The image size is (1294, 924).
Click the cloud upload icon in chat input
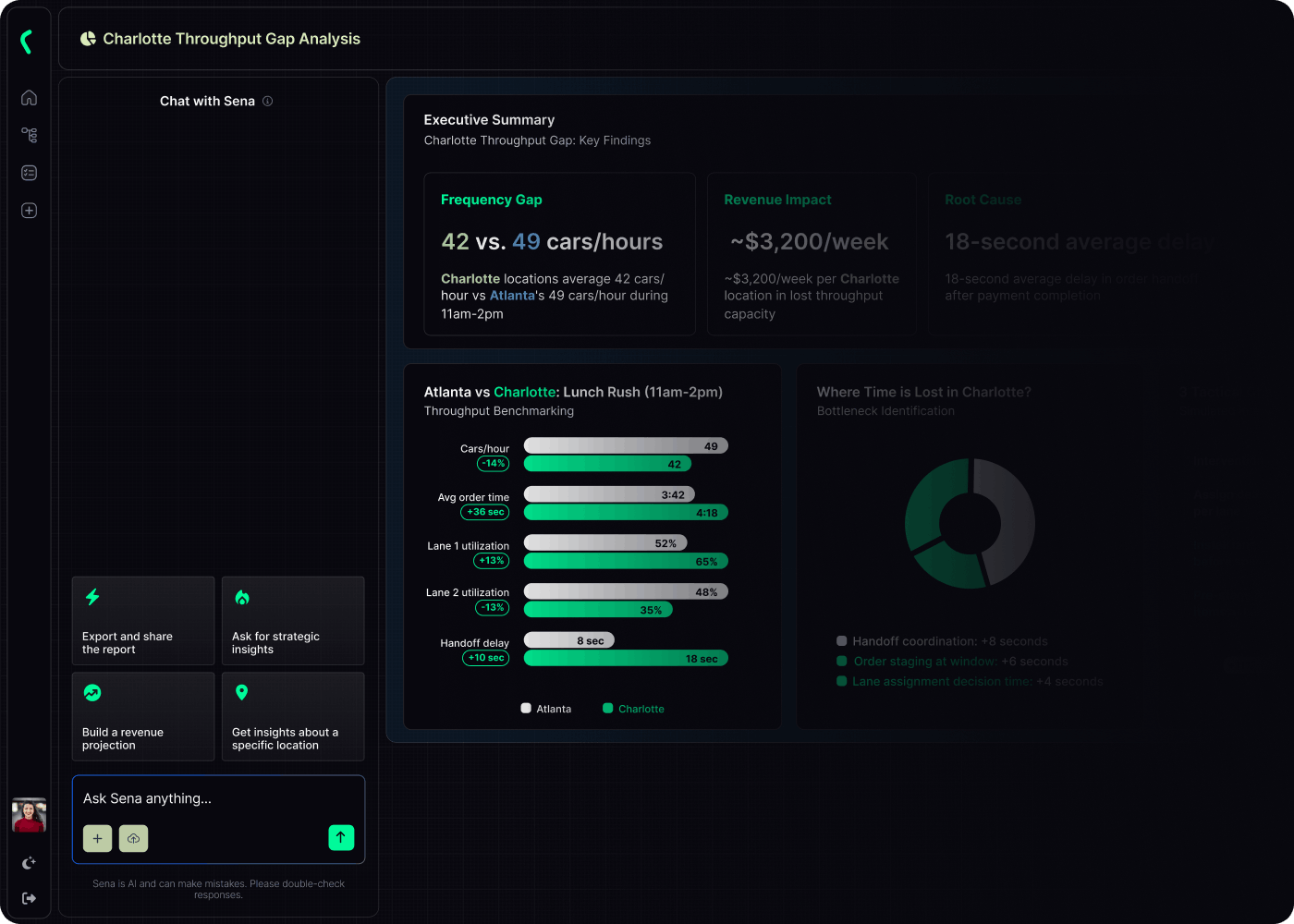(133, 838)
